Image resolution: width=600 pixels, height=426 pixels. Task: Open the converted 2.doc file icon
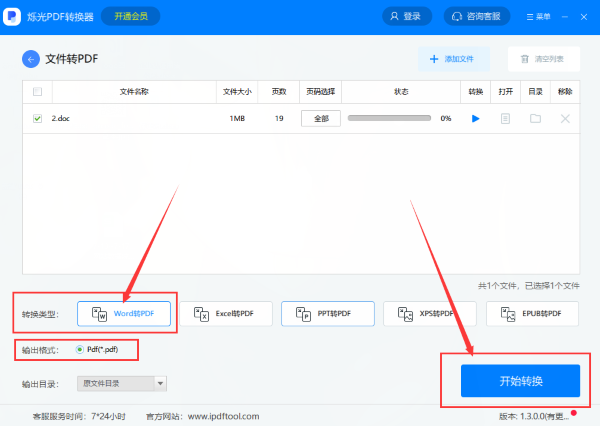[x=505, y=119]
